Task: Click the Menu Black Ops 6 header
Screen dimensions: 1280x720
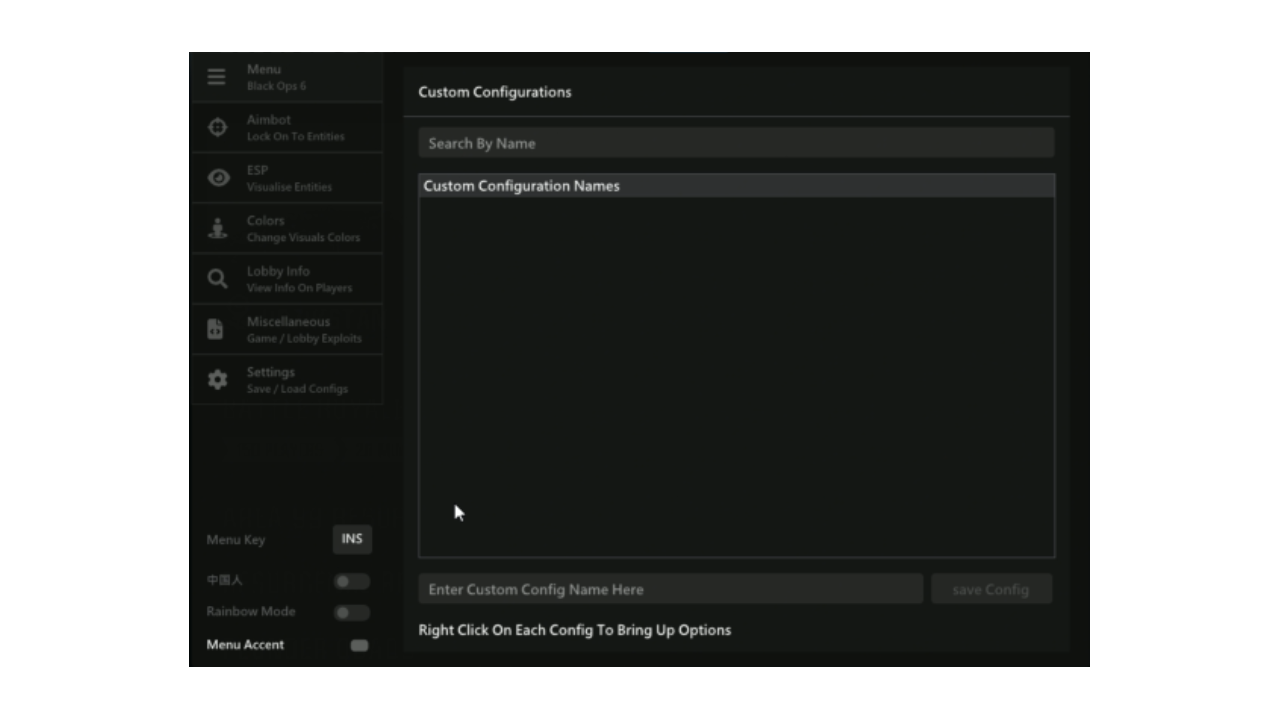Action: click(287, 77)
